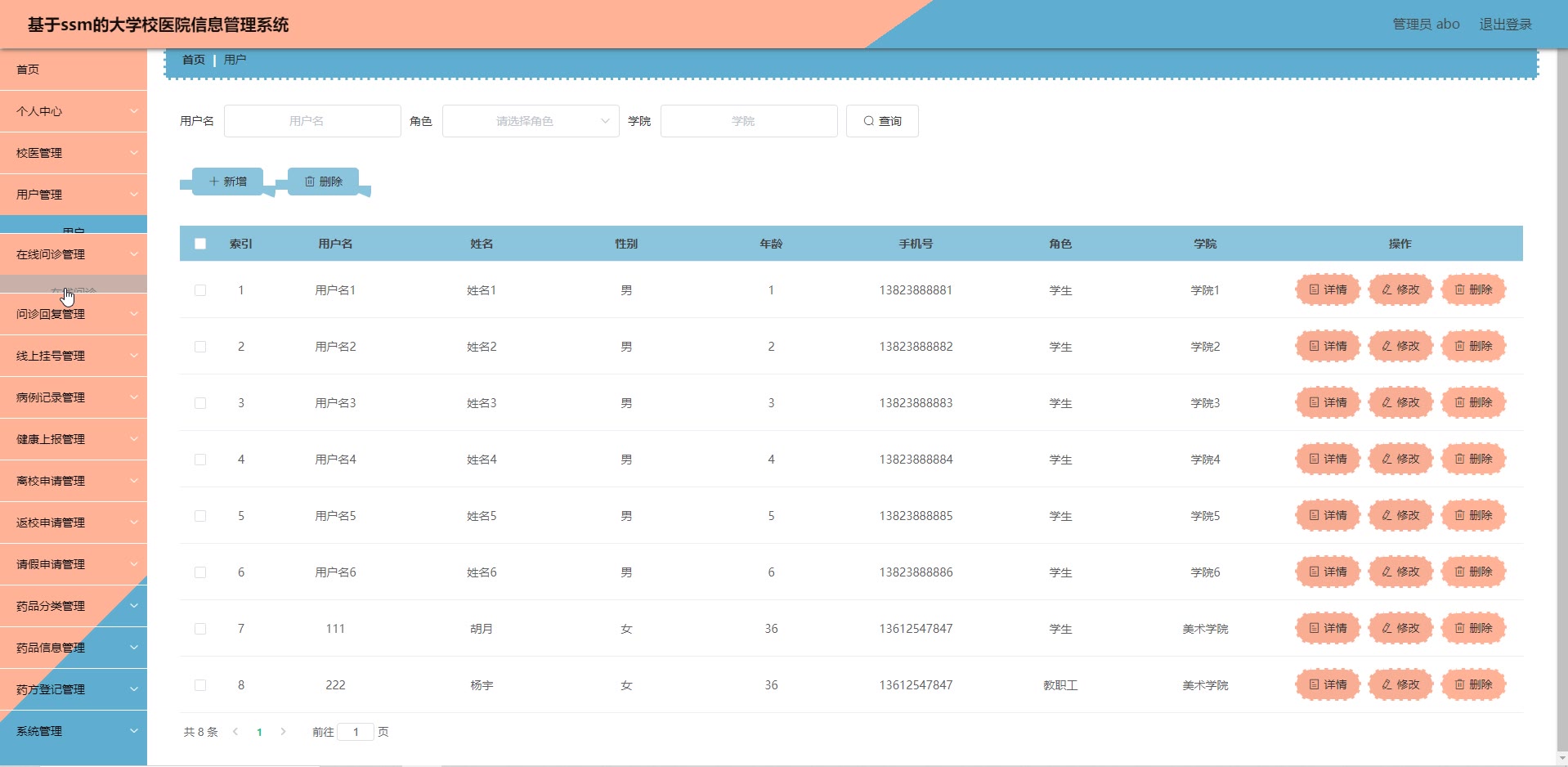
Task: Expand 线上挂号管理 sidebar menu
Action: click(x=74, y=356)
